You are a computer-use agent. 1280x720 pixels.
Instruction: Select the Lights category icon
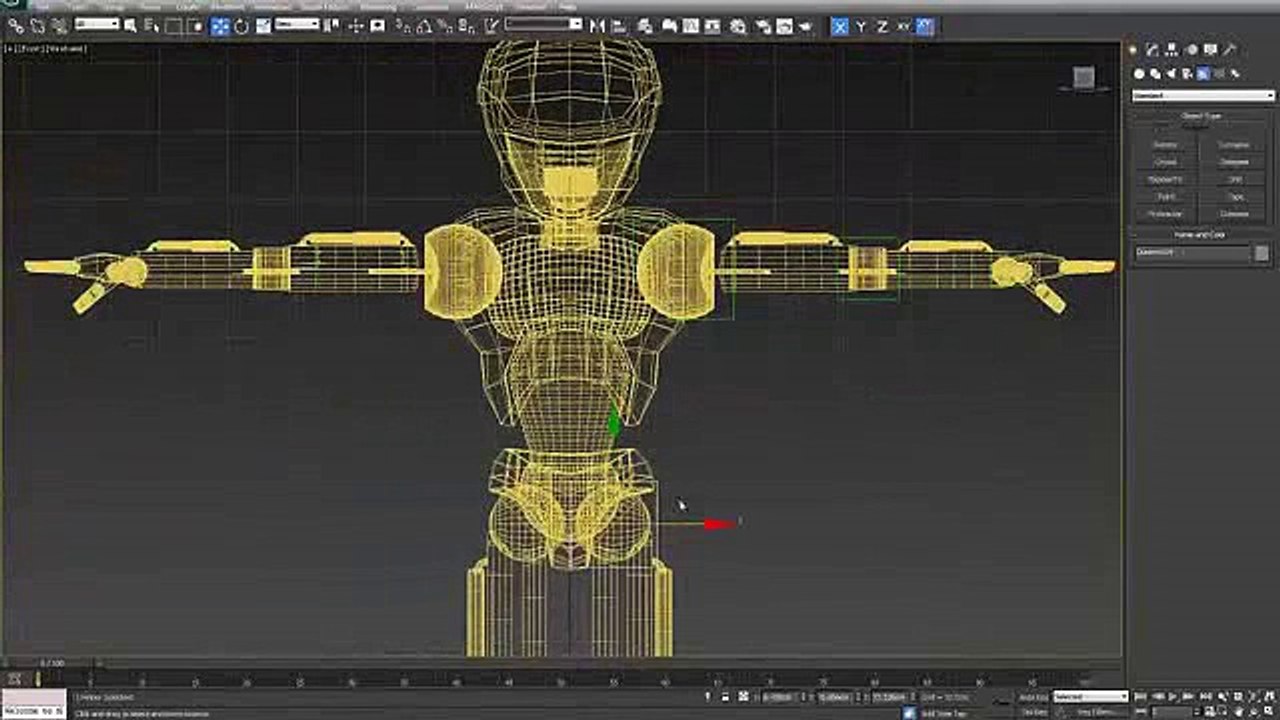(x=1171, y=73)
